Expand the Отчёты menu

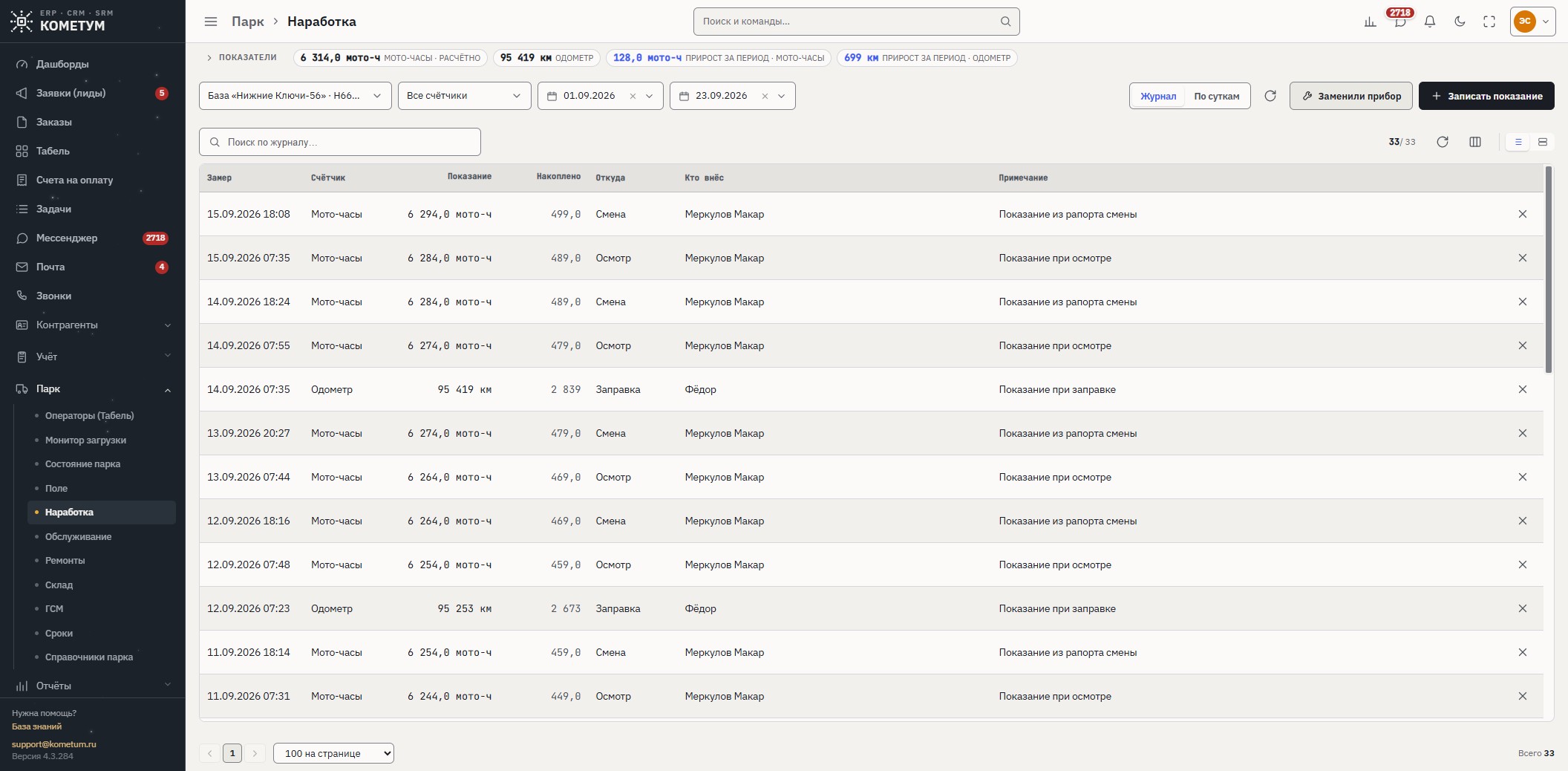[93, 686]
